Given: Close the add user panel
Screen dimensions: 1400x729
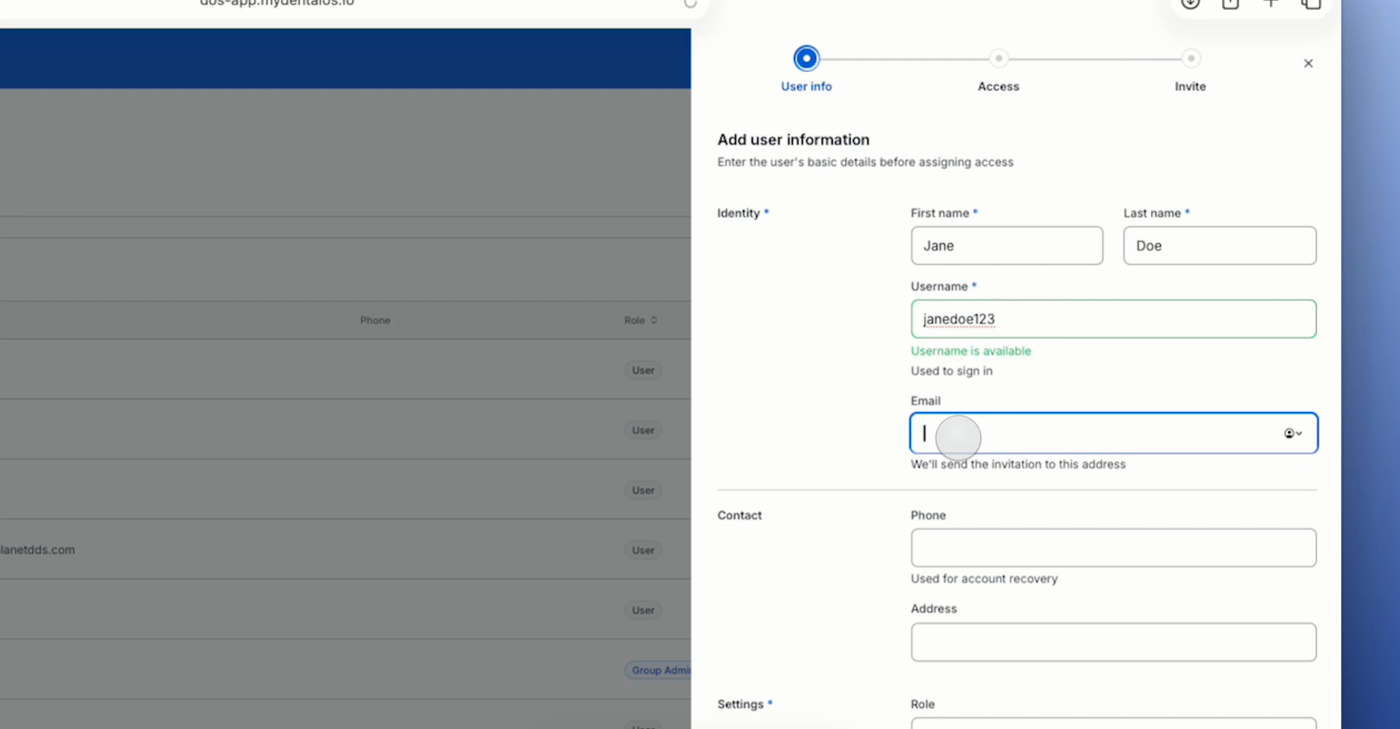Looking at the screenshot, I should 1308,63.
